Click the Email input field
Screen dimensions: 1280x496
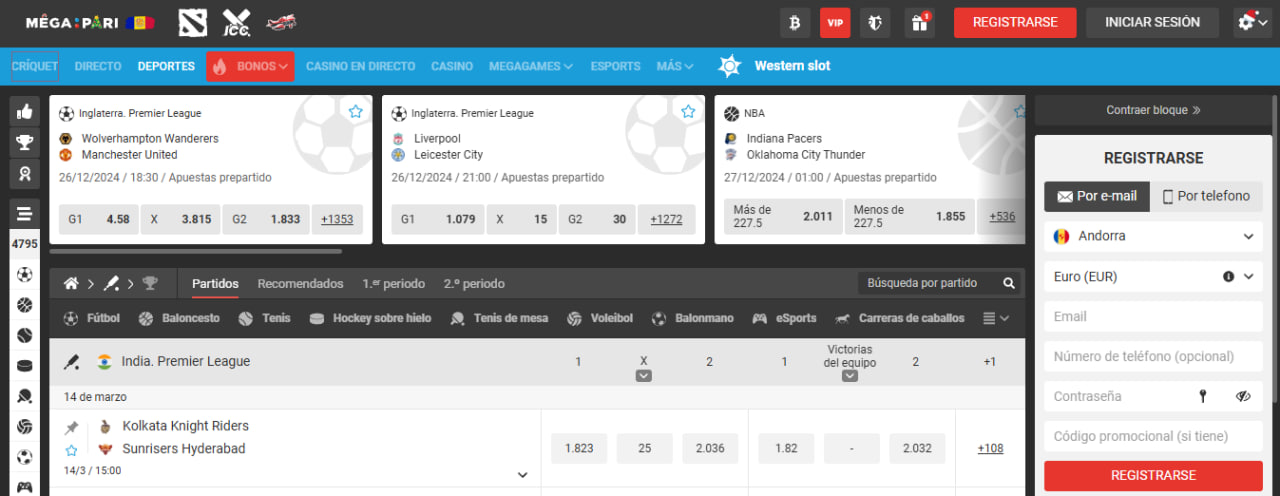1153,316
